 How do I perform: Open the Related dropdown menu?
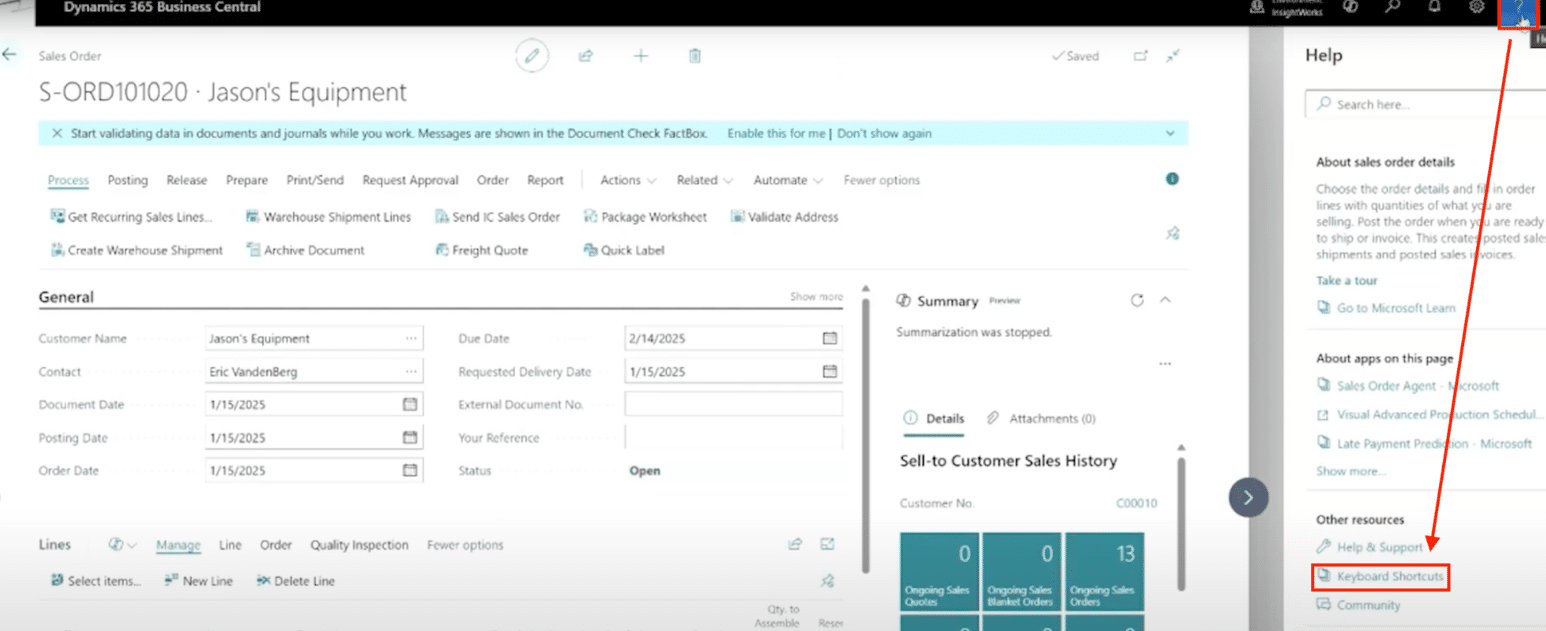(x=704, y=180)
